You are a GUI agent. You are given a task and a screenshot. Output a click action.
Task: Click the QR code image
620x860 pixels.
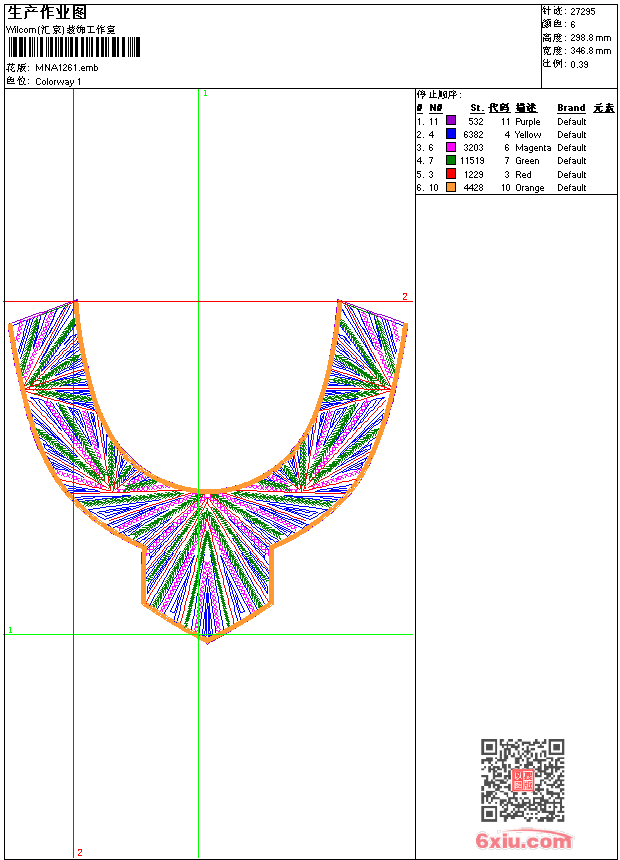point(522,780)
